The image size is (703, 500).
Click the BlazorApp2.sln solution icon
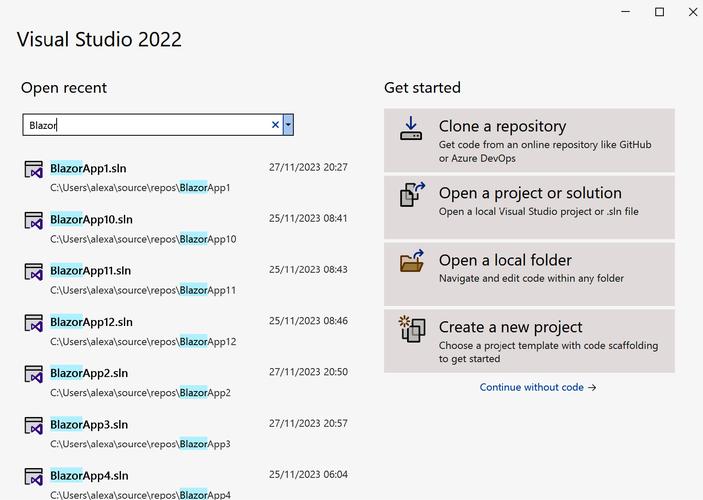(34, 374)
